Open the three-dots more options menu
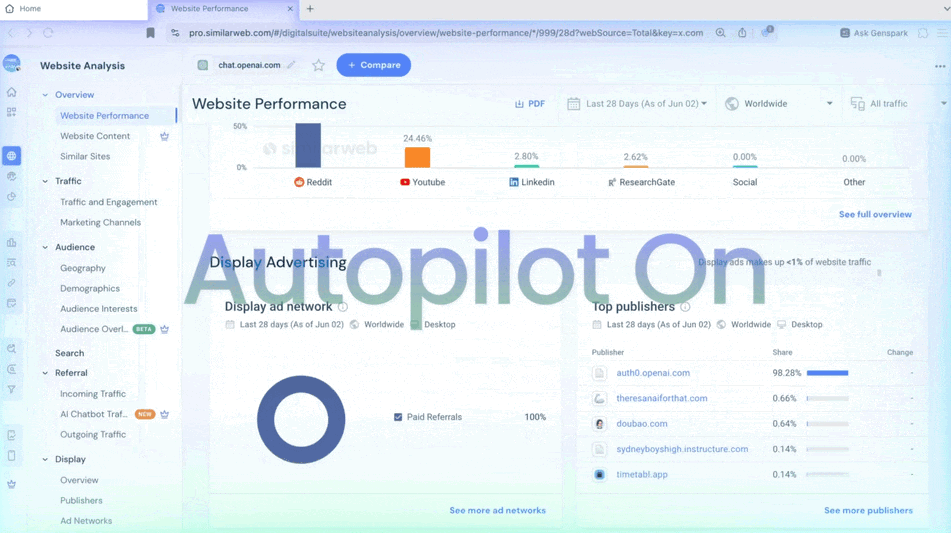Screen dimensions: 951x533 (x=940, y=66)
